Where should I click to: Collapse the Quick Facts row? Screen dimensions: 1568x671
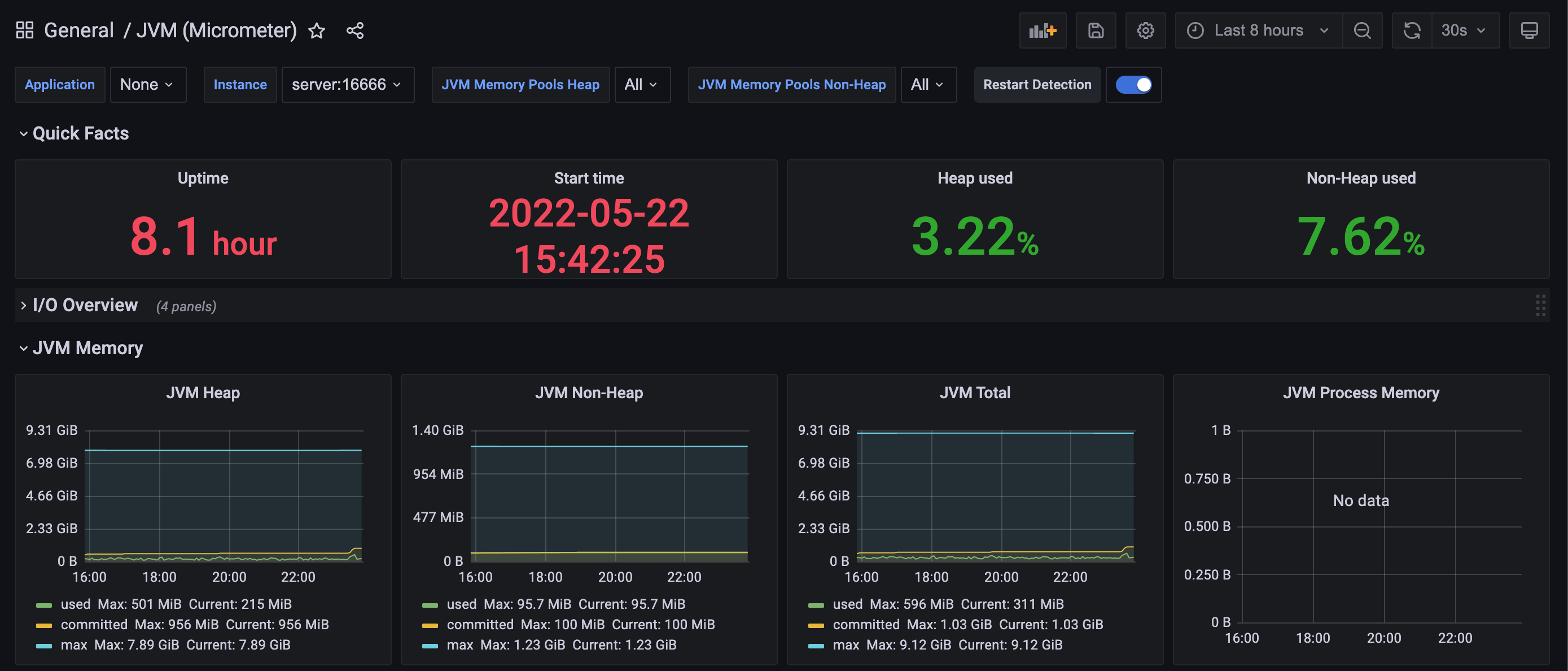(80, 133)
